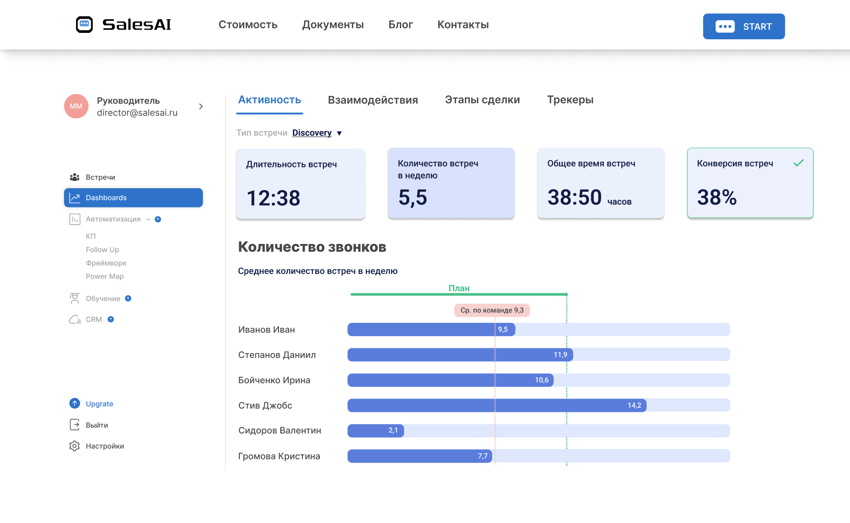Select the Длительность встреч metric card

(x=300, y=184)
